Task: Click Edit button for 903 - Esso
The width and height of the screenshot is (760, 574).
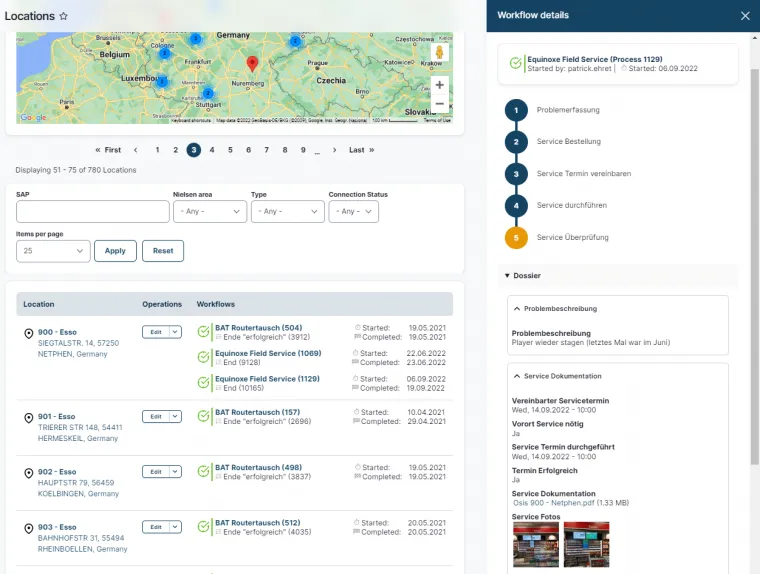Action: point(156,527)
